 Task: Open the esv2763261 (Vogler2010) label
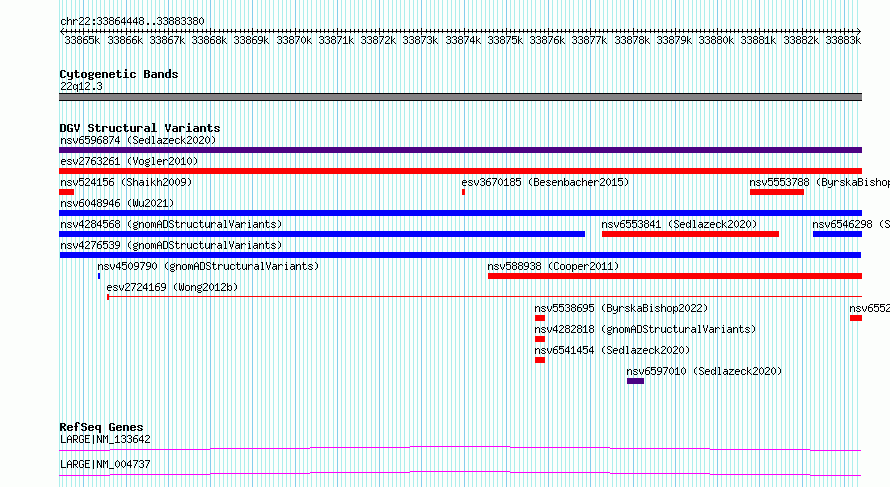tap(129, 161)
